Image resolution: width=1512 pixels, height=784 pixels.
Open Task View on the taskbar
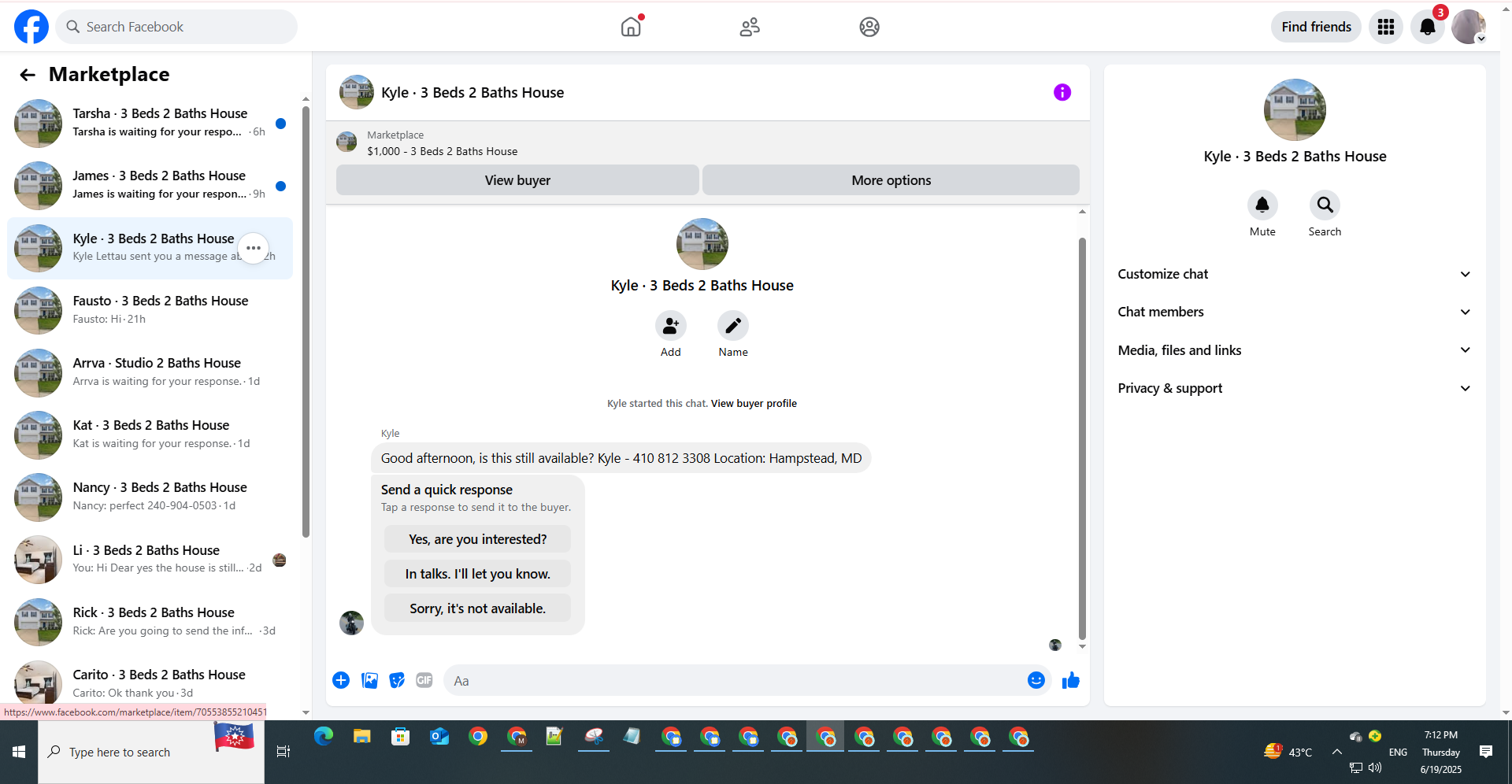point(283,752)
